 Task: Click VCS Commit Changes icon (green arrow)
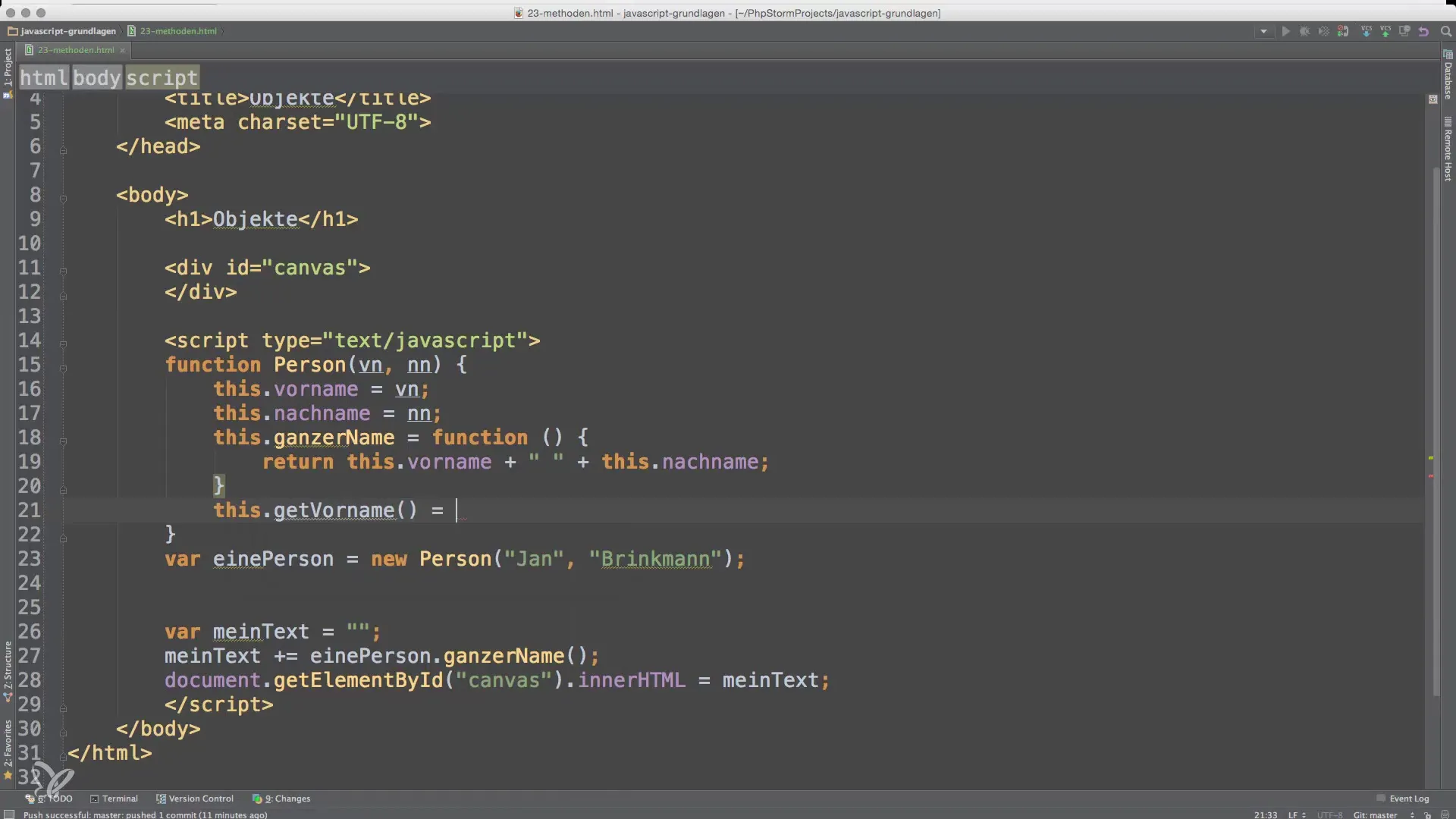point(1385,32)
